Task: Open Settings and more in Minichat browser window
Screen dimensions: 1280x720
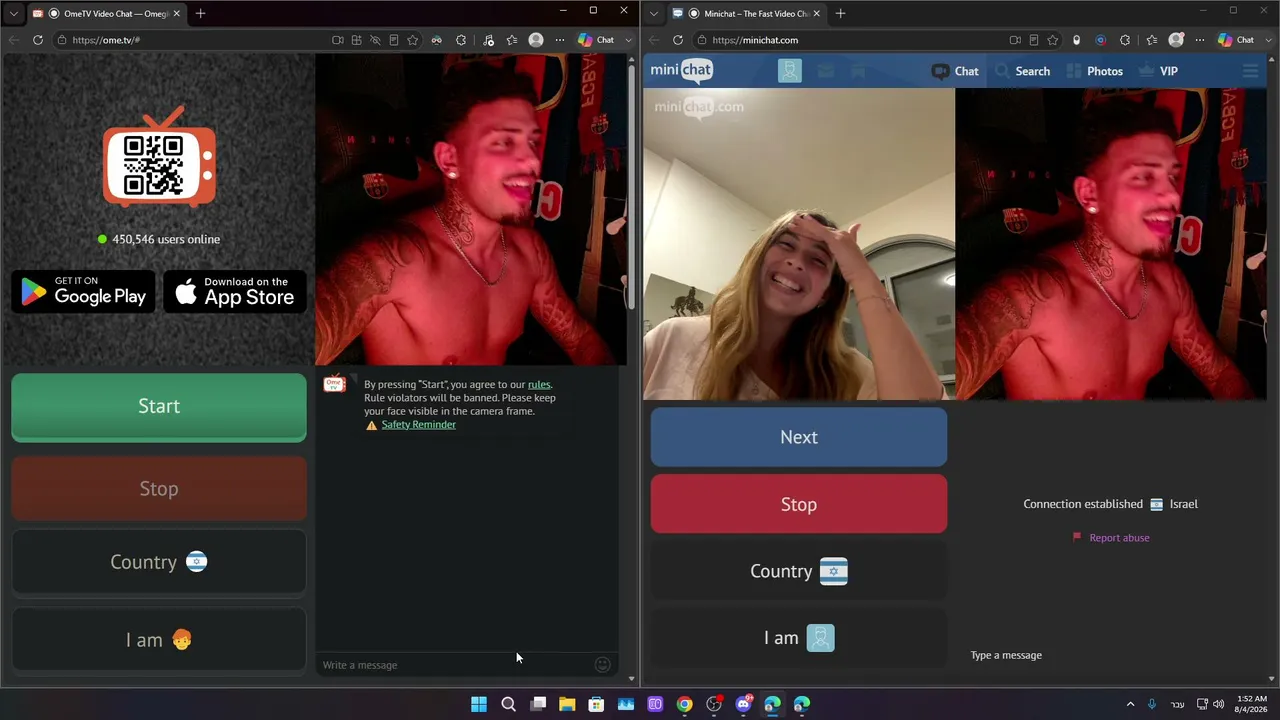Action: coord(1200,40)
